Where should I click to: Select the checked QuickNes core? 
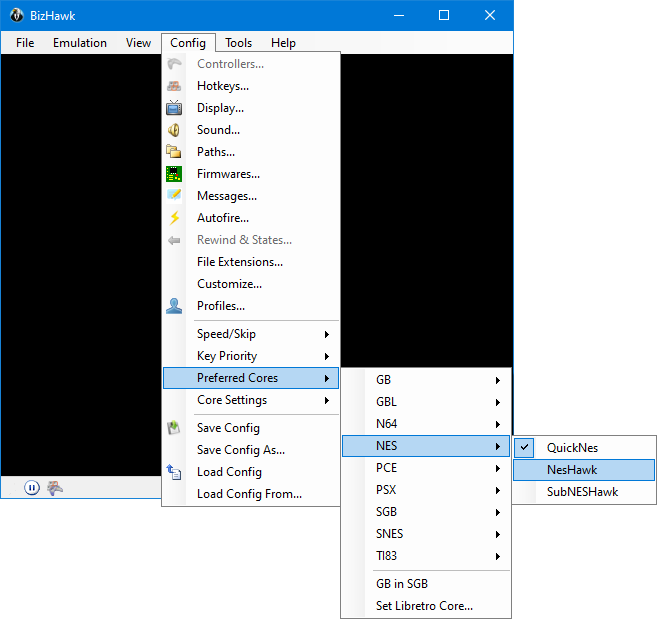[x=584, y=448]
